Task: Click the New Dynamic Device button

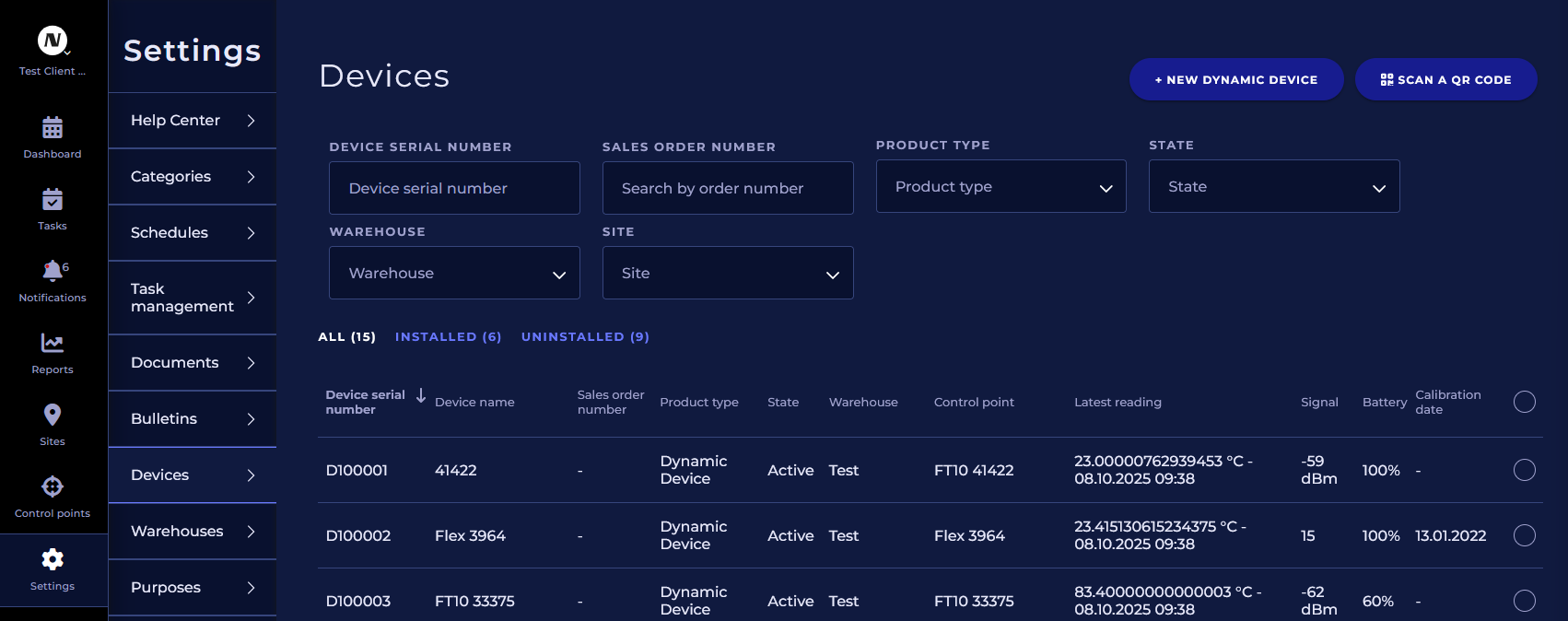Action: click(x=1235, y=80)
